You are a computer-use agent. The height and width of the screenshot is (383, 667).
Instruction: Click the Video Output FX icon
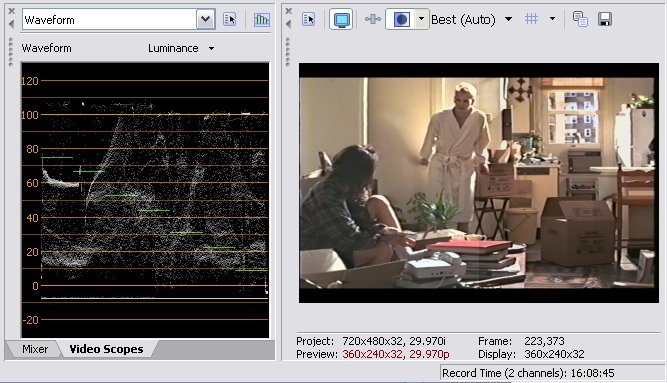373,19
